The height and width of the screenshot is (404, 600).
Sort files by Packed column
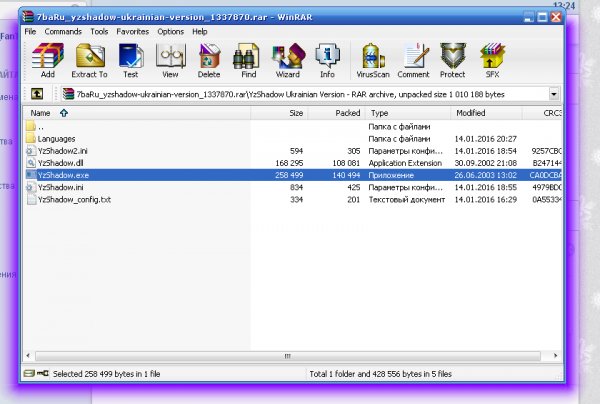click(x=337, y=113)
